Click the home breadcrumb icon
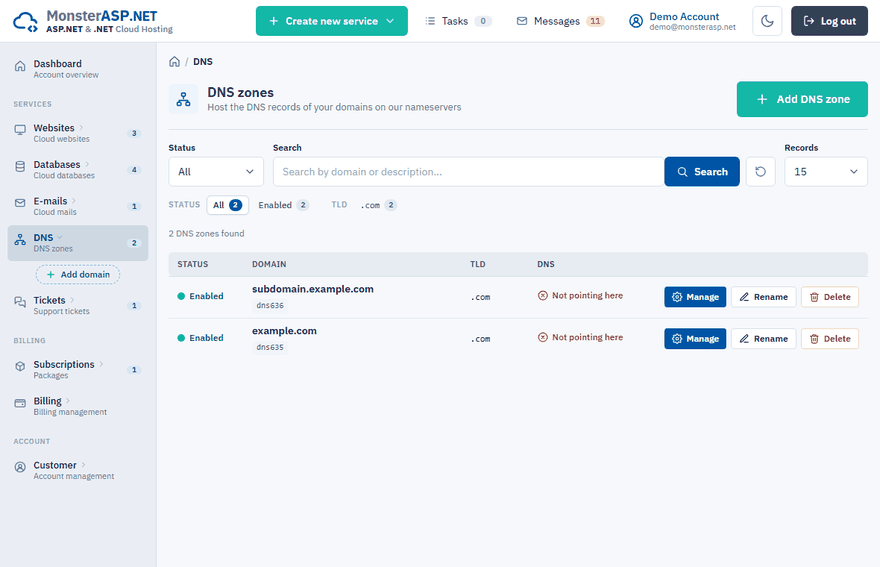Viewport: 880px width, 567px height. [175, 62]
